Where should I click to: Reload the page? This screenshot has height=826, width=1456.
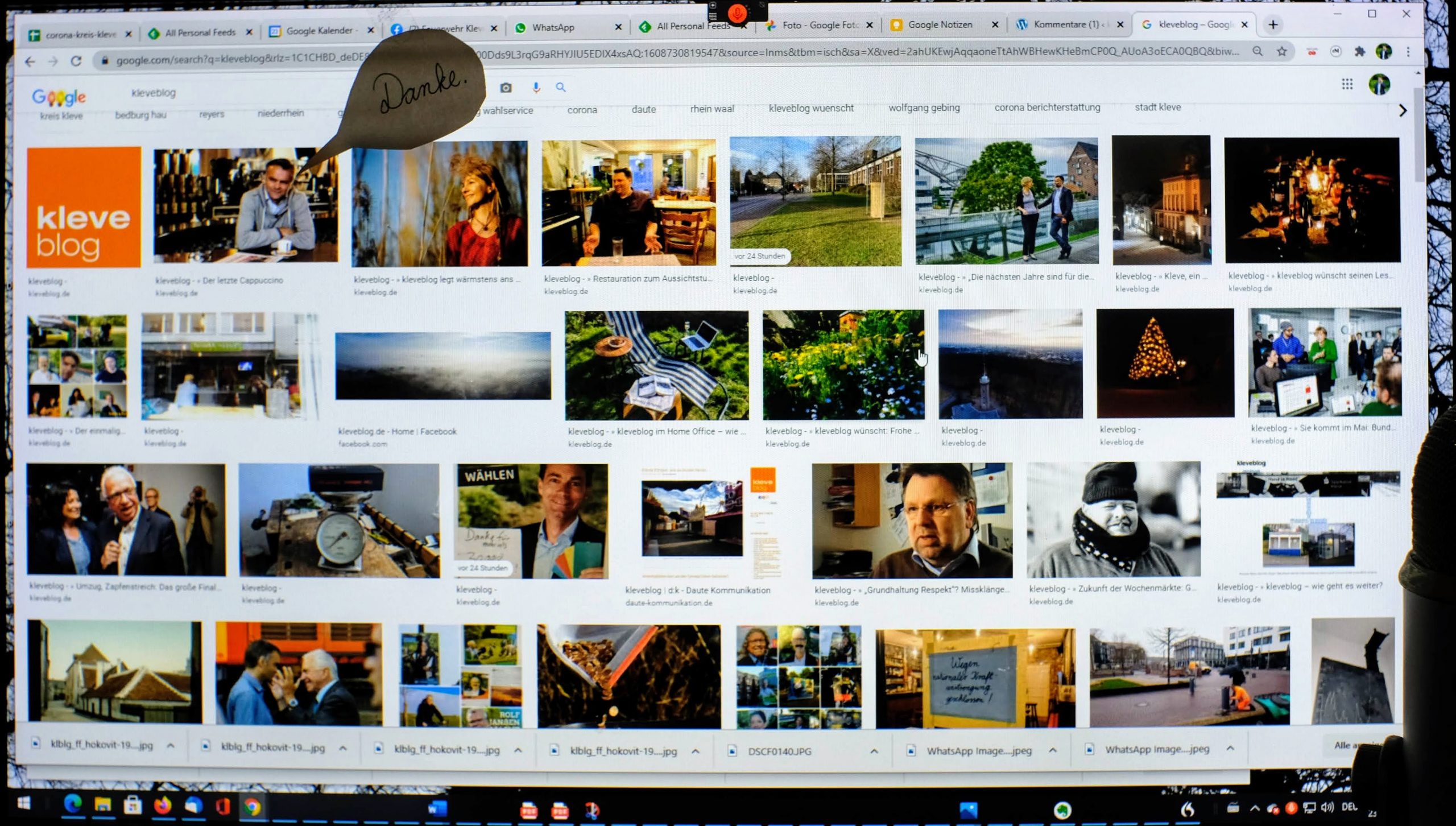76,61
